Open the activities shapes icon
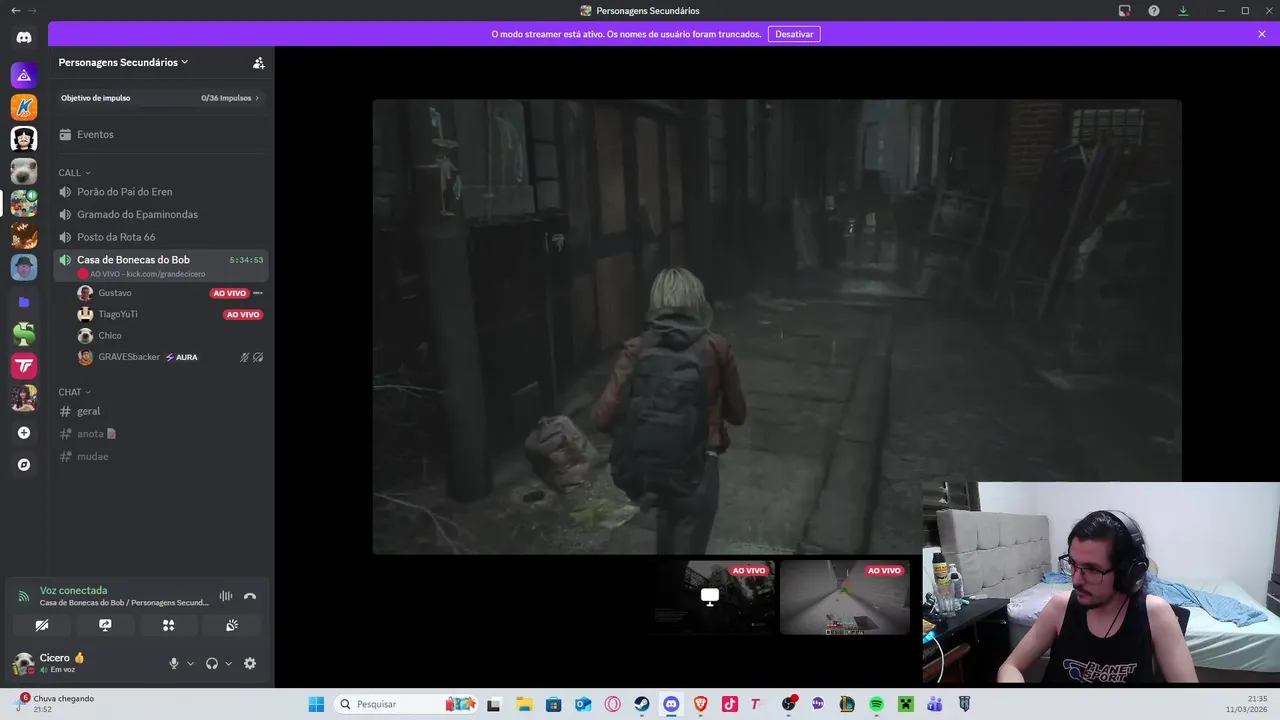1280x720 pixels. tap(168, 625)
